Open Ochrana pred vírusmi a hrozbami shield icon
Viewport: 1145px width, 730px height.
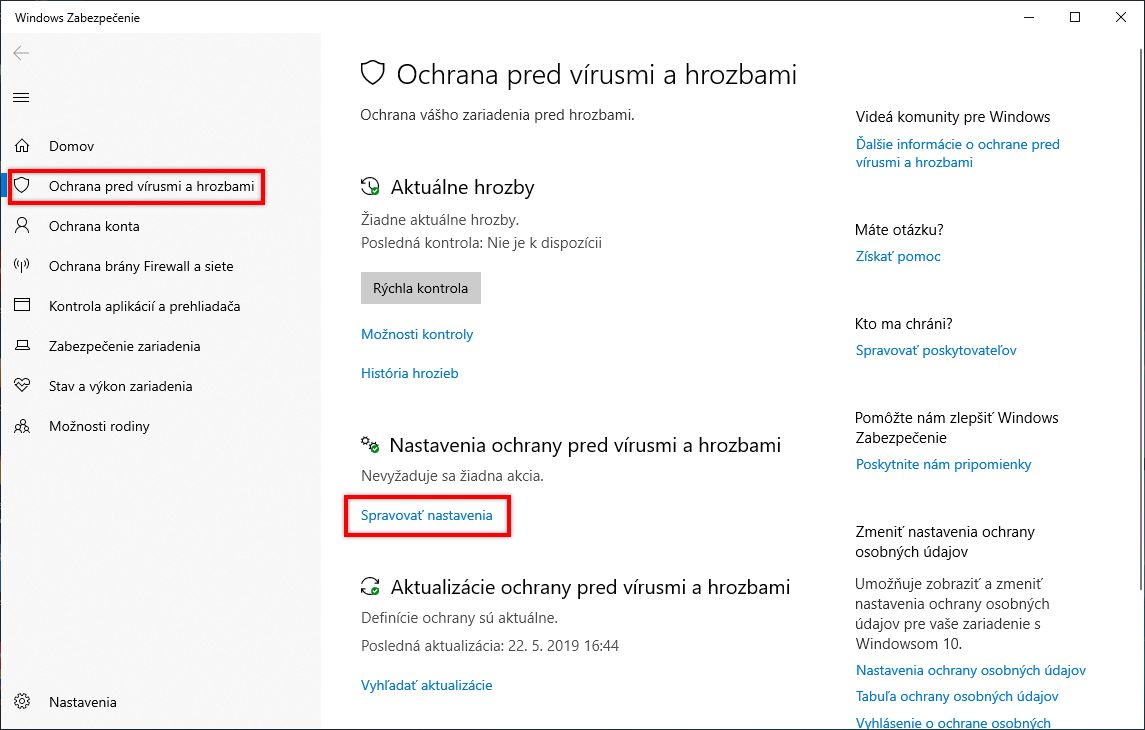(22, 186)
